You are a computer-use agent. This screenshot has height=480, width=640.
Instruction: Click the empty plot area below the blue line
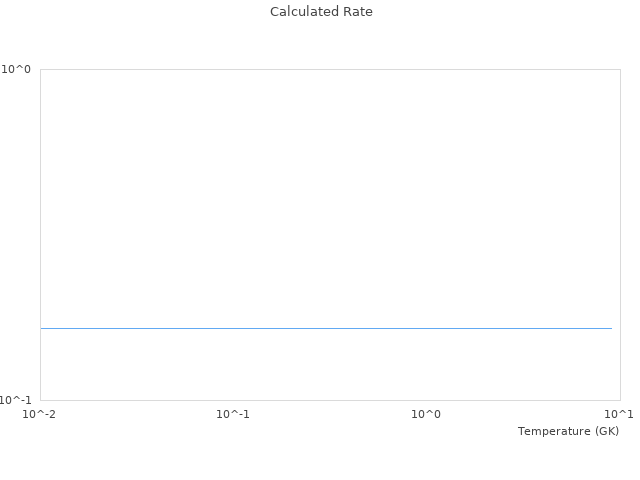[330, 365]
